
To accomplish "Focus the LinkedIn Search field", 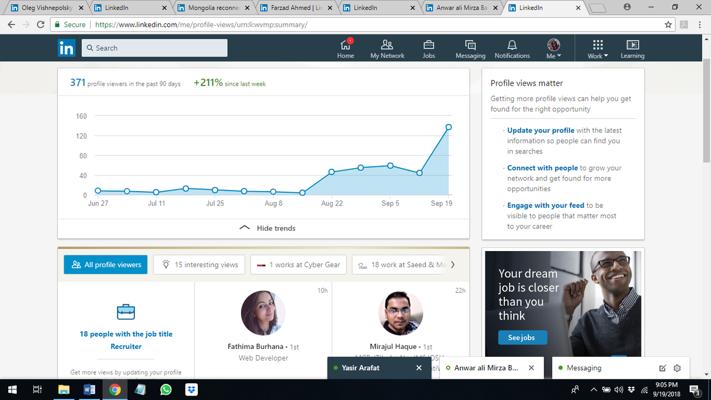I will click(x=155, y=48).
